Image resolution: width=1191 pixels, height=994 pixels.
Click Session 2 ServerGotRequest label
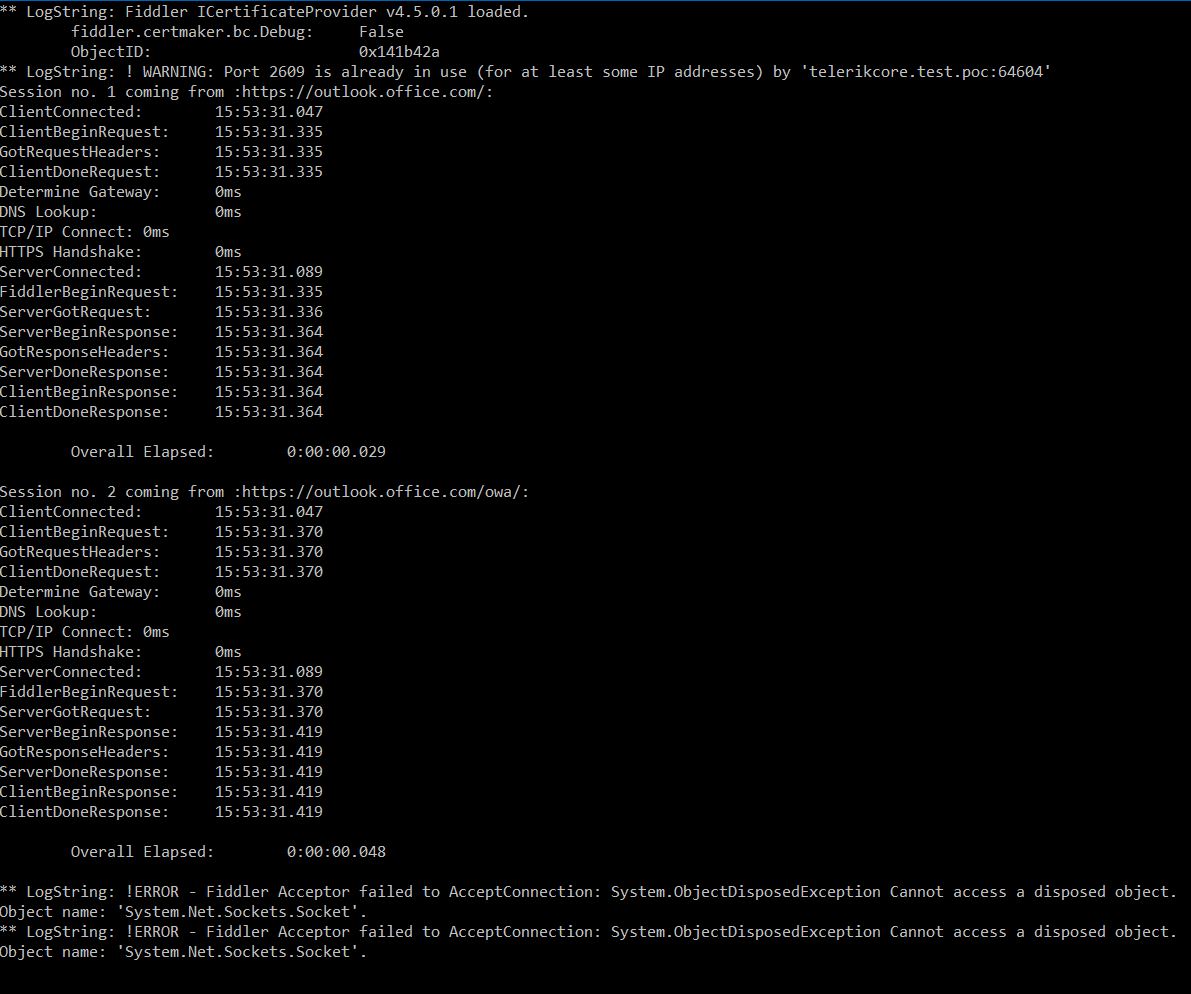76,712
